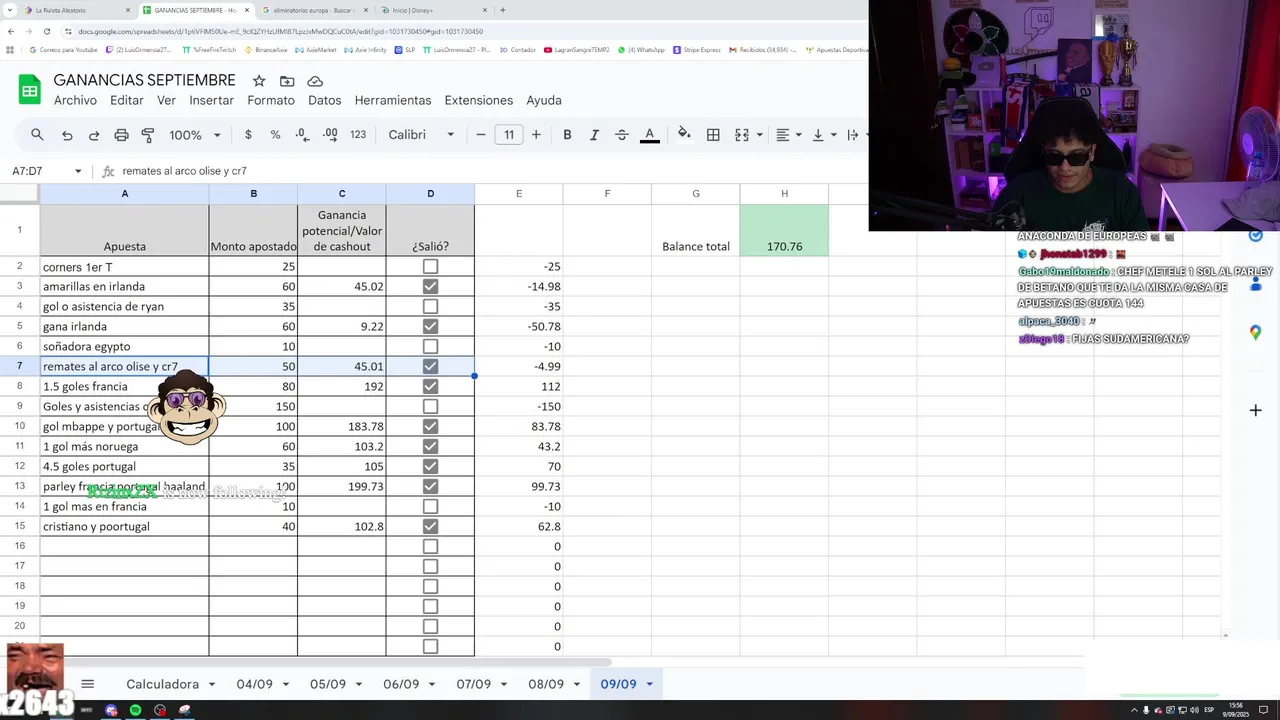Open the text color picker
The width and height of the screenshot is (1280, 720).
[x=649, y=135]
